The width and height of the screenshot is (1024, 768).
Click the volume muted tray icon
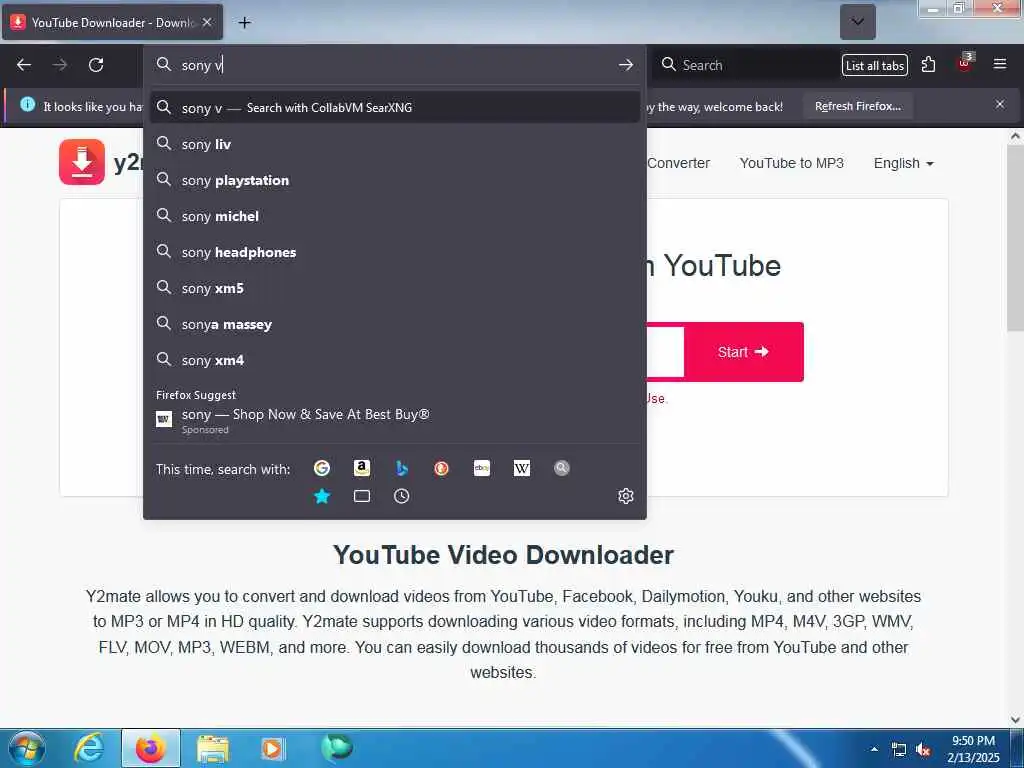[x=923, y=750]
